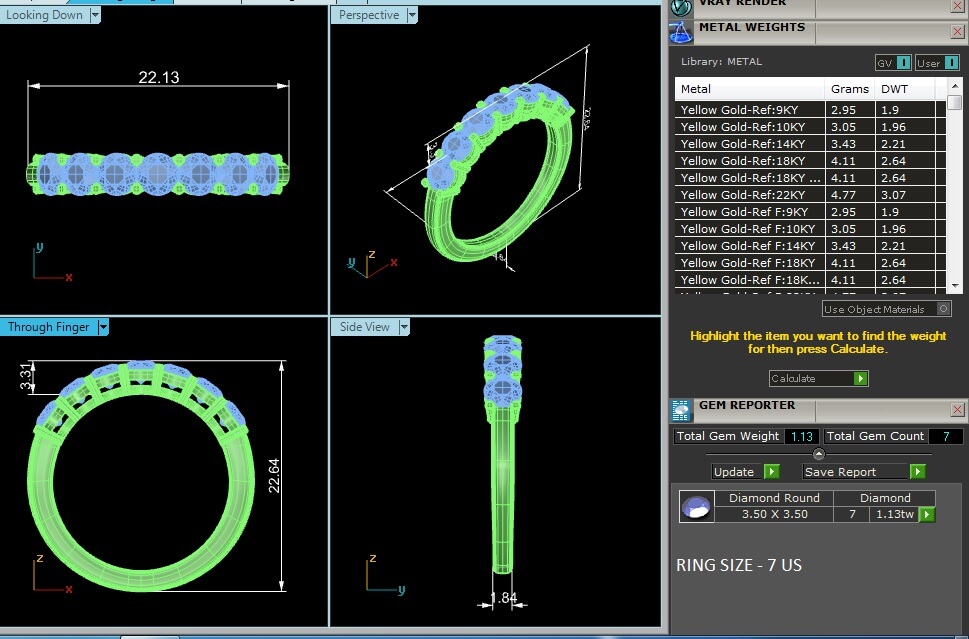
Task: Close the Gem Reporter panel
Action: click(x=958, y=410)
